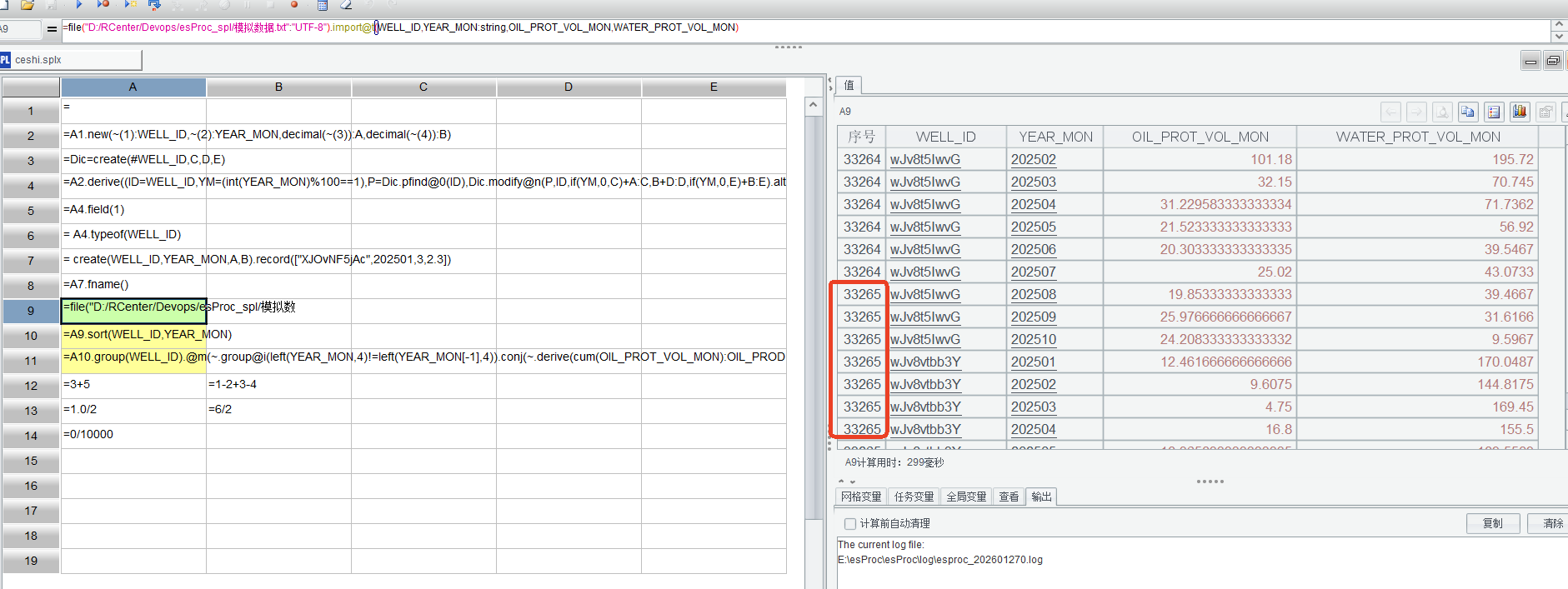Enable 计算前自动清理 checkbox
Image resolution: width=1568 pixels, height=589 pixels.
(x=850, y=524)
